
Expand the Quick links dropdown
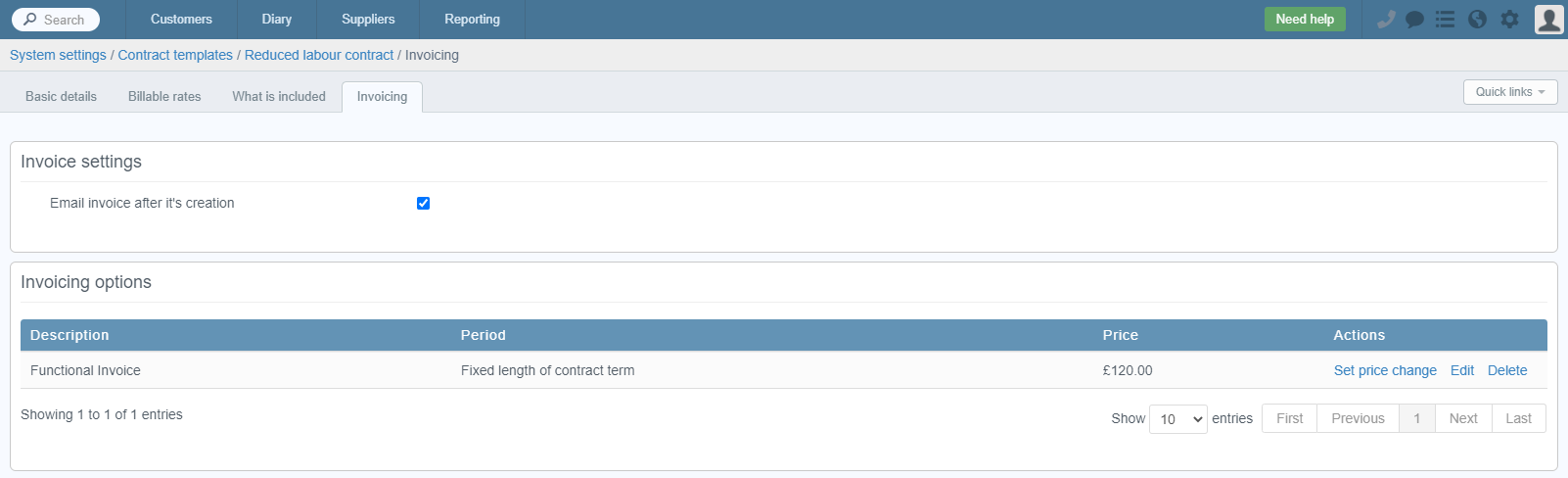tap(1510, 92)
